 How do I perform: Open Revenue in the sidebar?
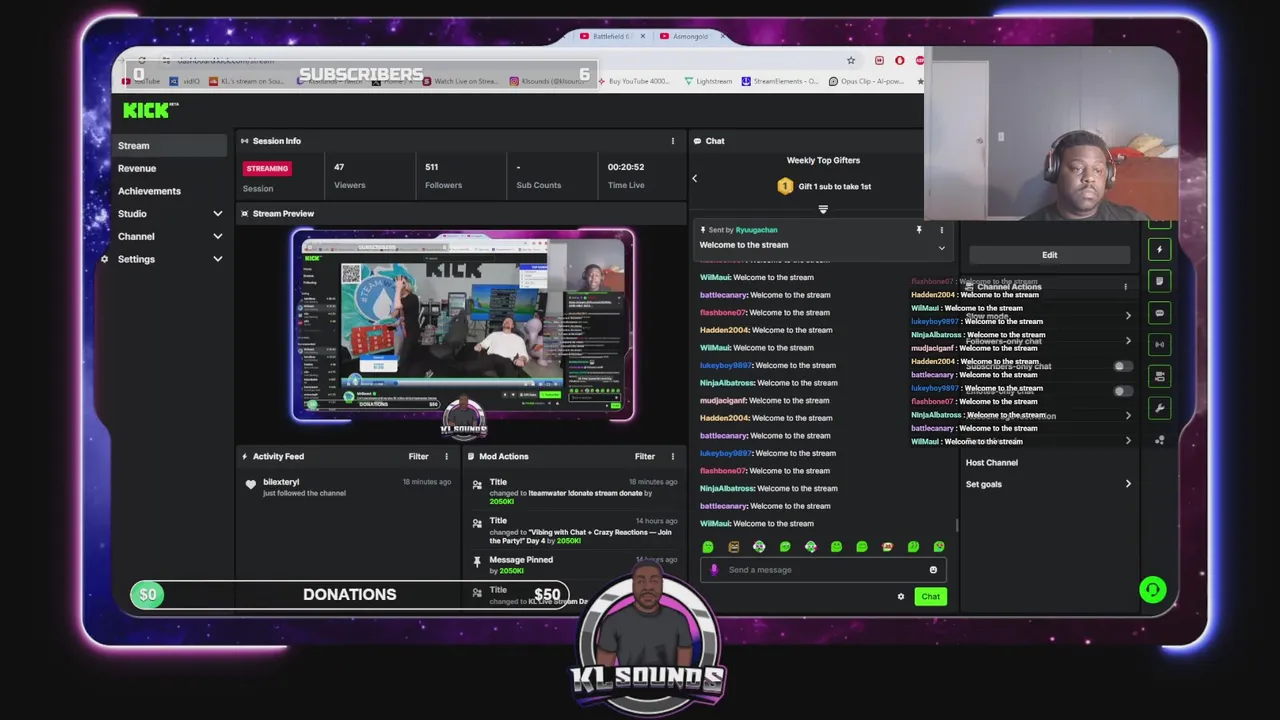137,169
